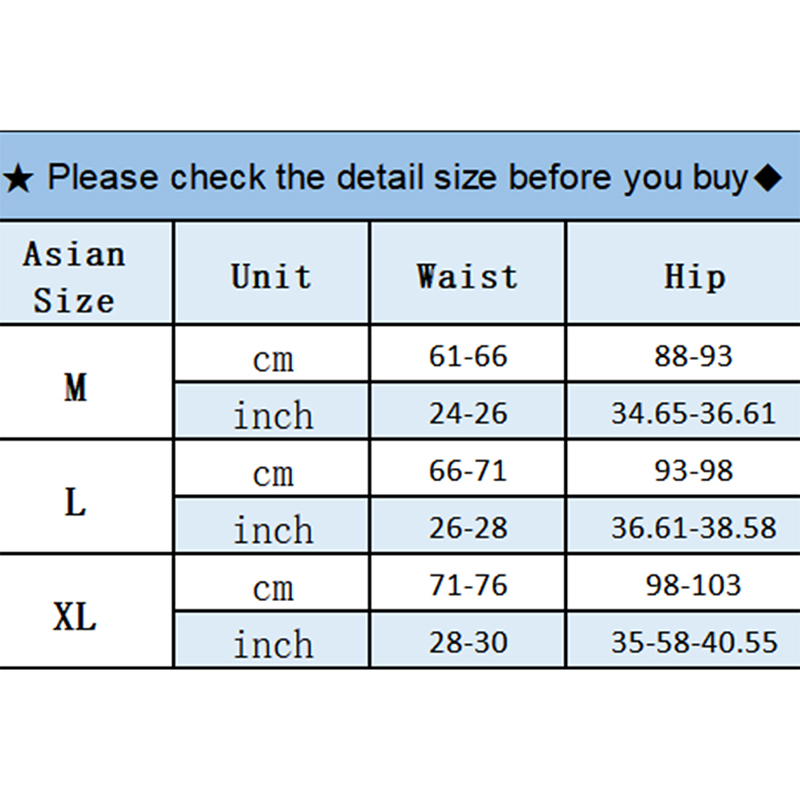This screenshot has height=800, width=800.
Task: Click the 'XL' size row label
Action: [x=76, y=617]
